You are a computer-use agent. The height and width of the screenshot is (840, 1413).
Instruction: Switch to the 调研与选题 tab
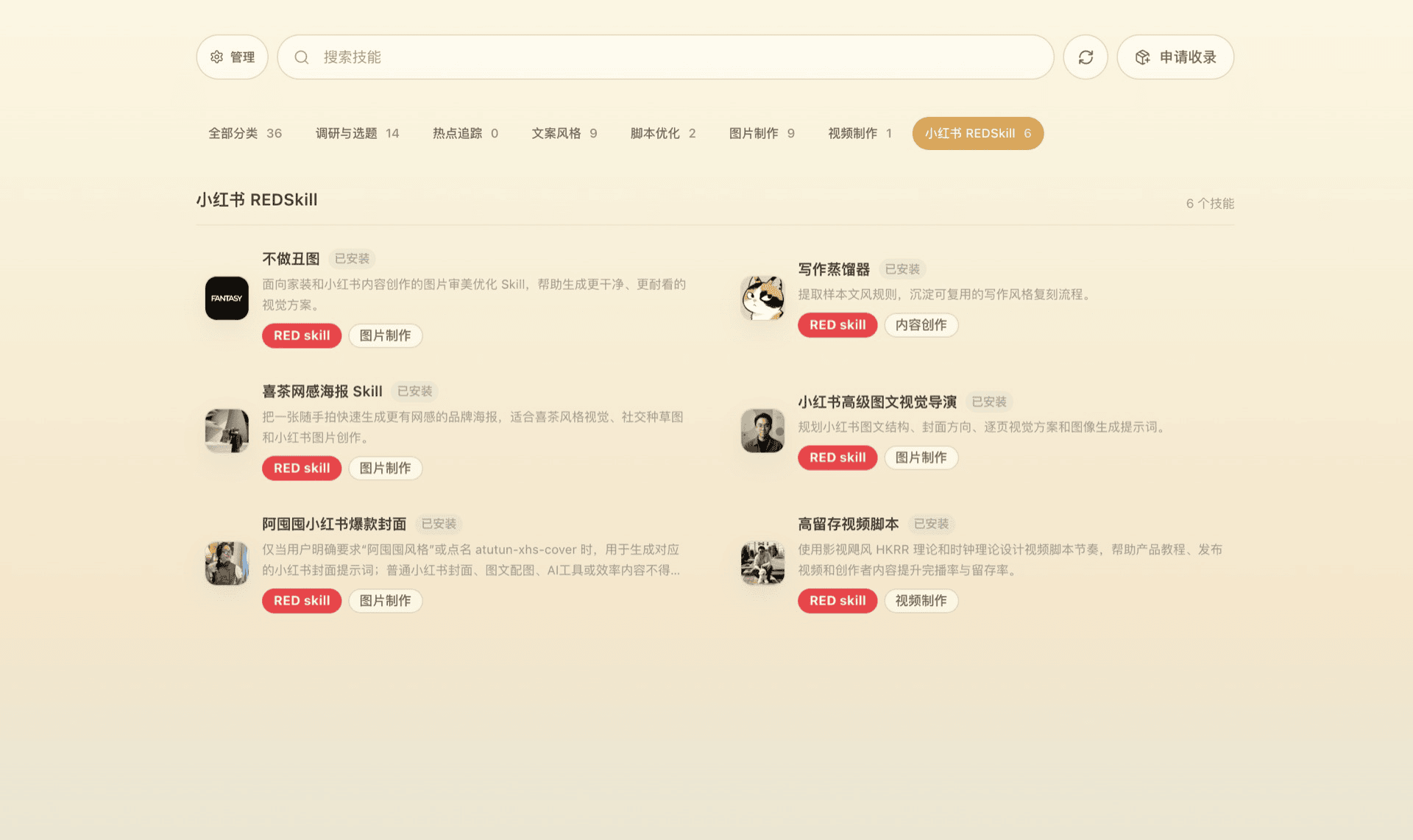357,133
